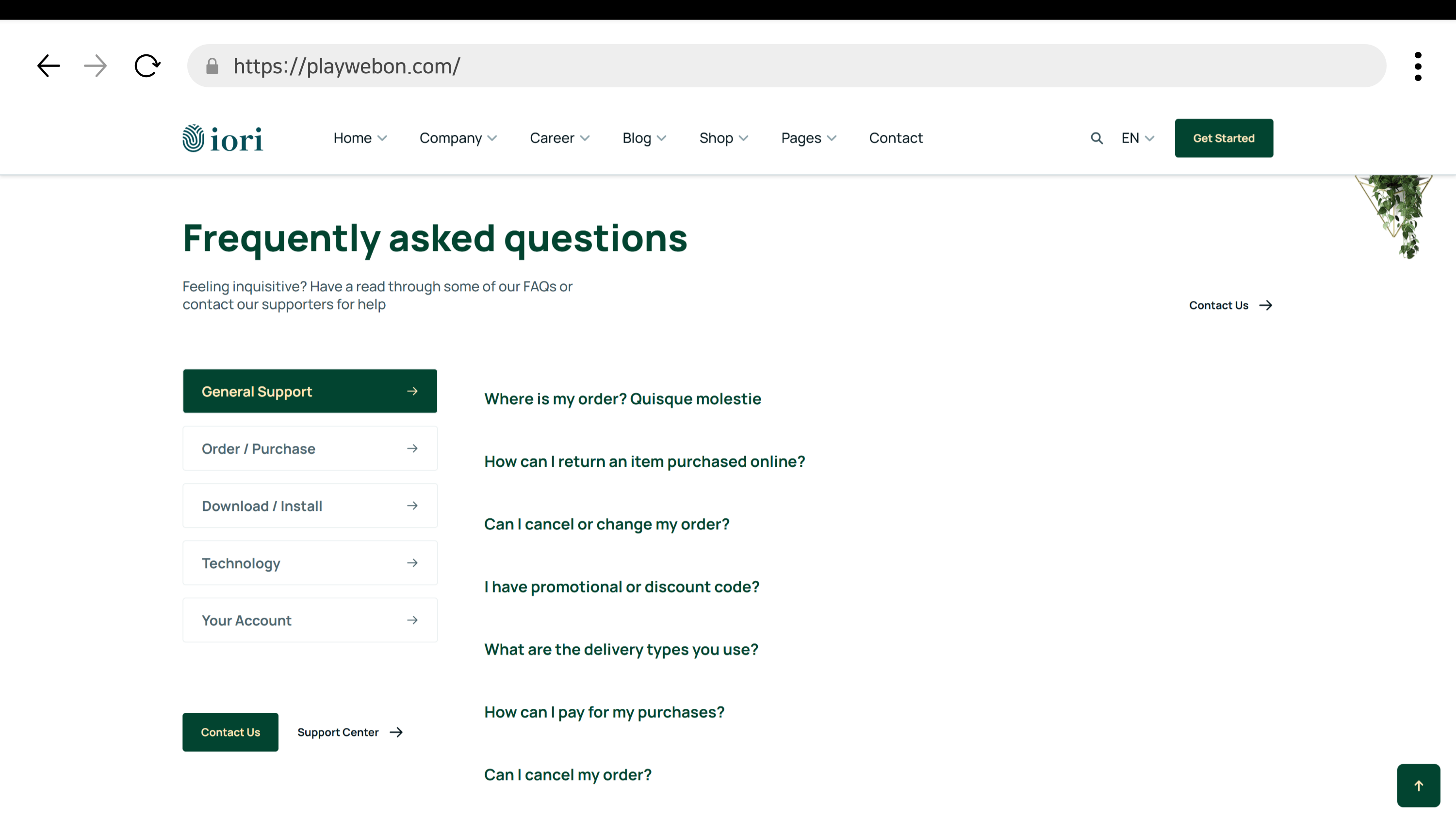Click the scroll-to-top arrow button
Screen dimensions: 1456x819
(1418, 785)
